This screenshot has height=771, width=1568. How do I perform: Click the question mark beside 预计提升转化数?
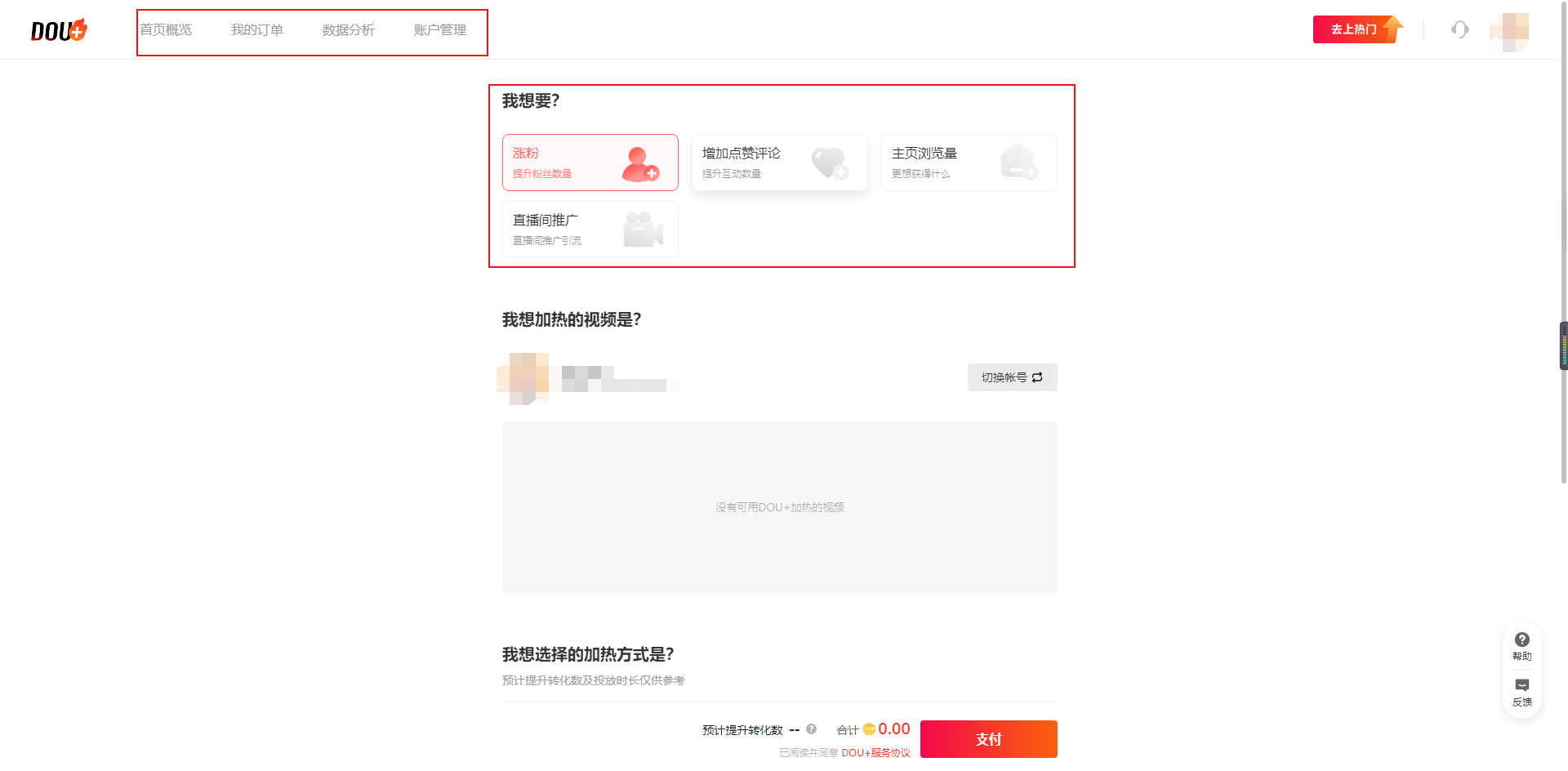click(811, 729)
